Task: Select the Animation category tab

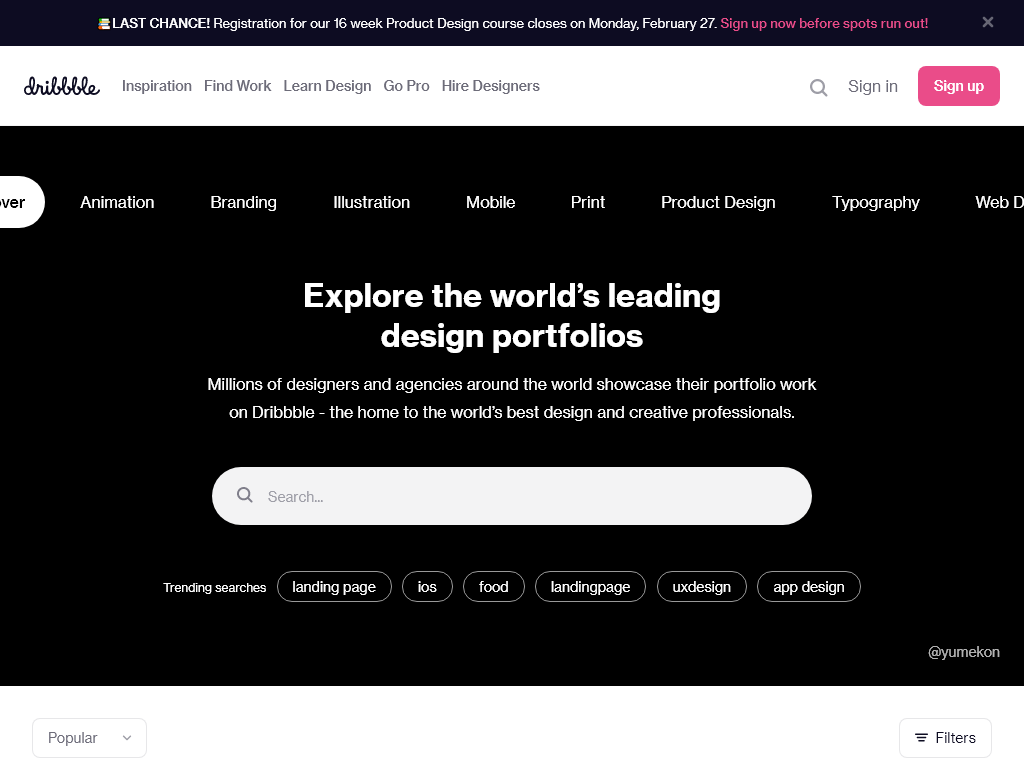Action: coord(118,202)
